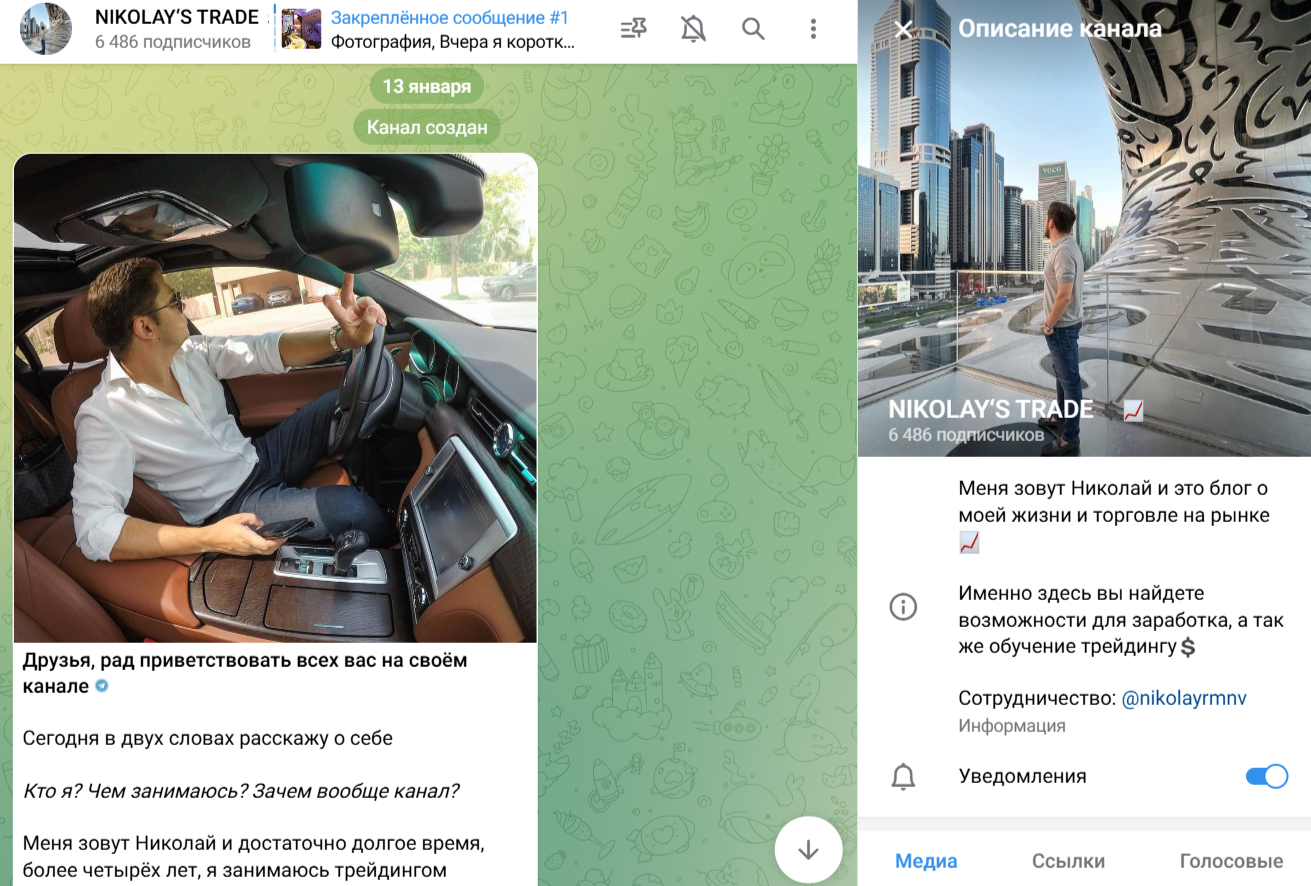Click the info icon in channel description
The height and width of the screenshot is (886, 1311).
click(903, 607)
